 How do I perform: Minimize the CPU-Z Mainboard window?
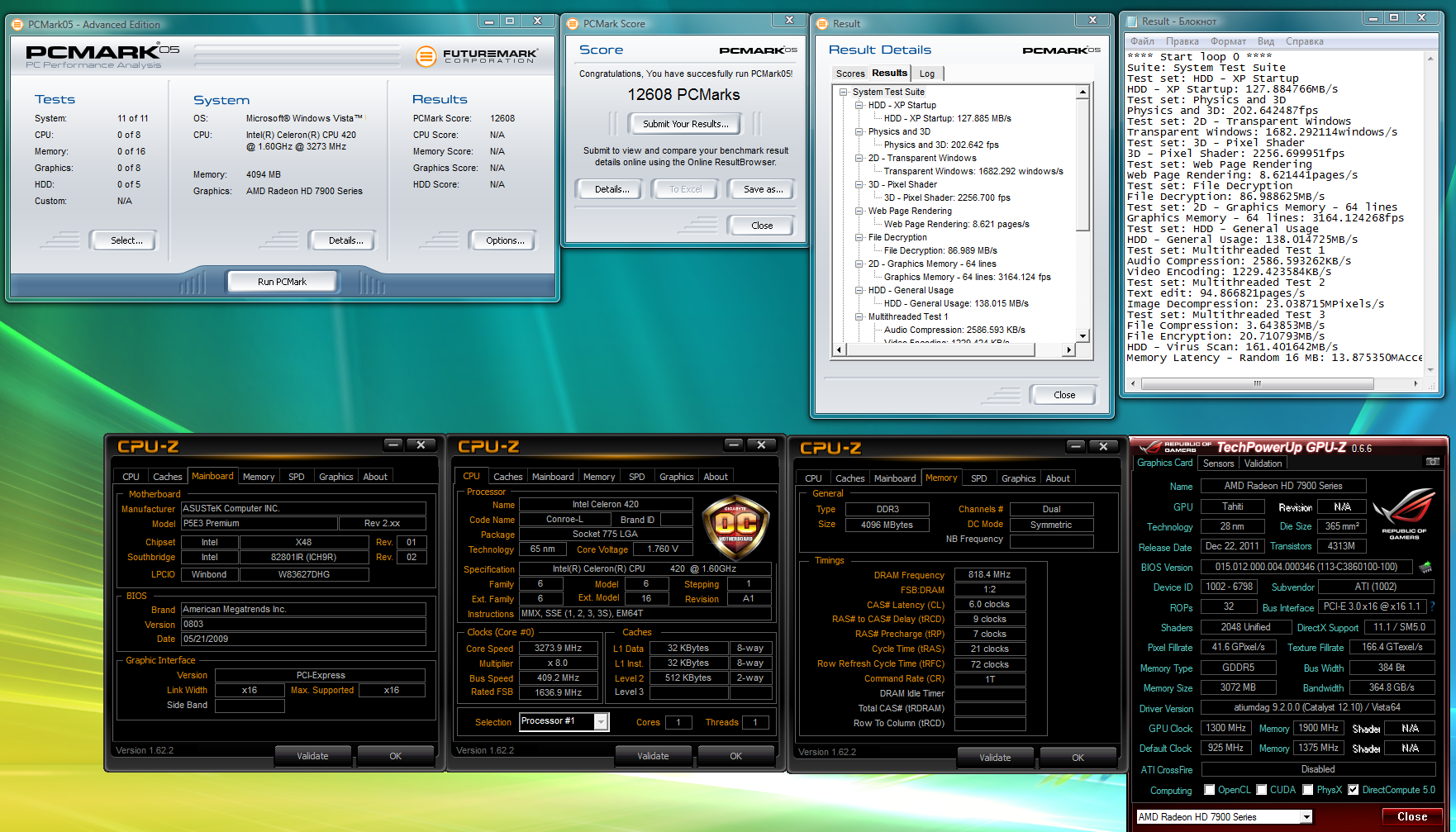click(393, 445)
